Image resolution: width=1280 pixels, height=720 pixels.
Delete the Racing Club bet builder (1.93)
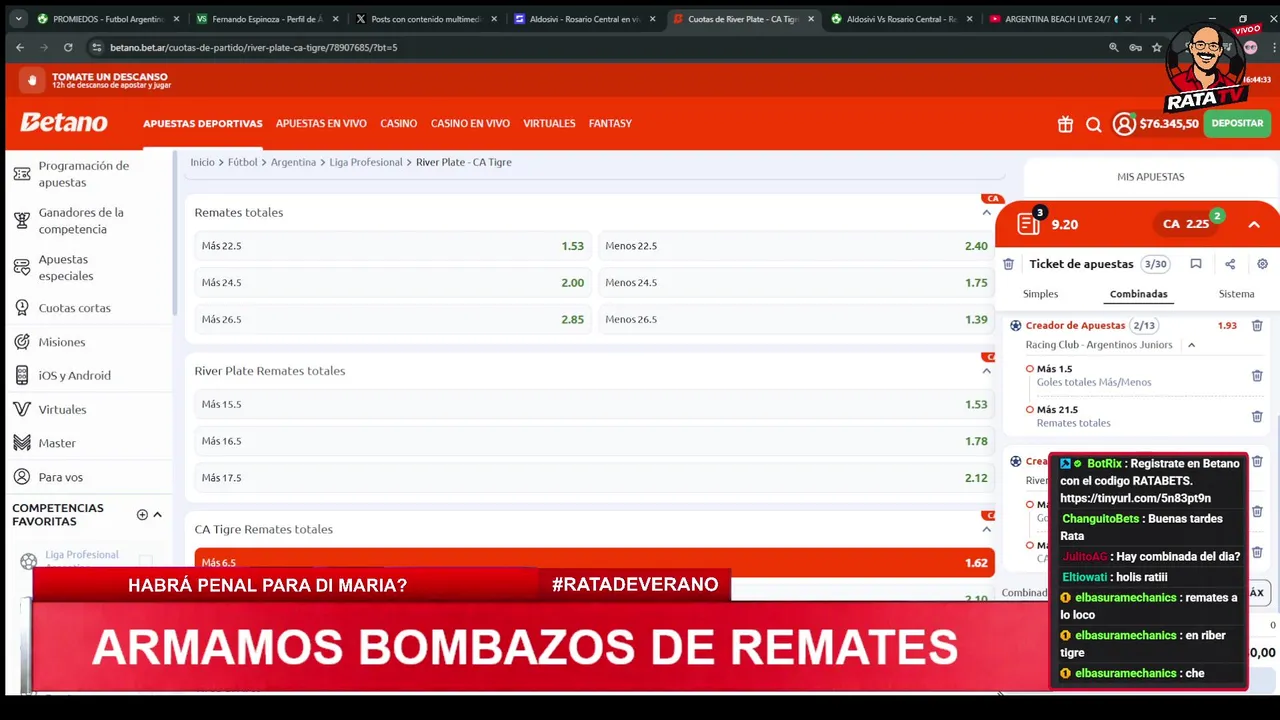pos(1257,325)
